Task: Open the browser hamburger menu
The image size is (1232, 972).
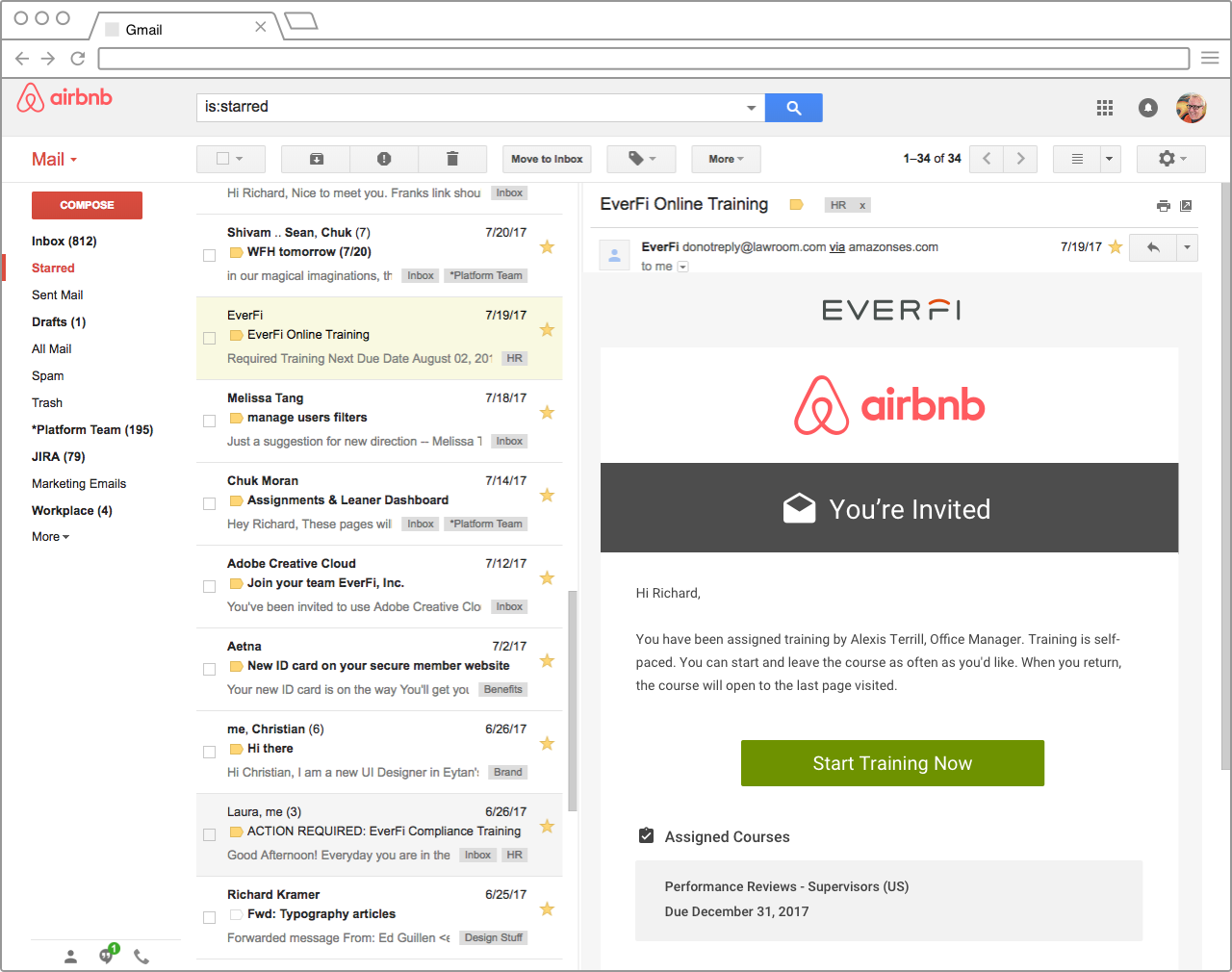Action: [1210, 59]
